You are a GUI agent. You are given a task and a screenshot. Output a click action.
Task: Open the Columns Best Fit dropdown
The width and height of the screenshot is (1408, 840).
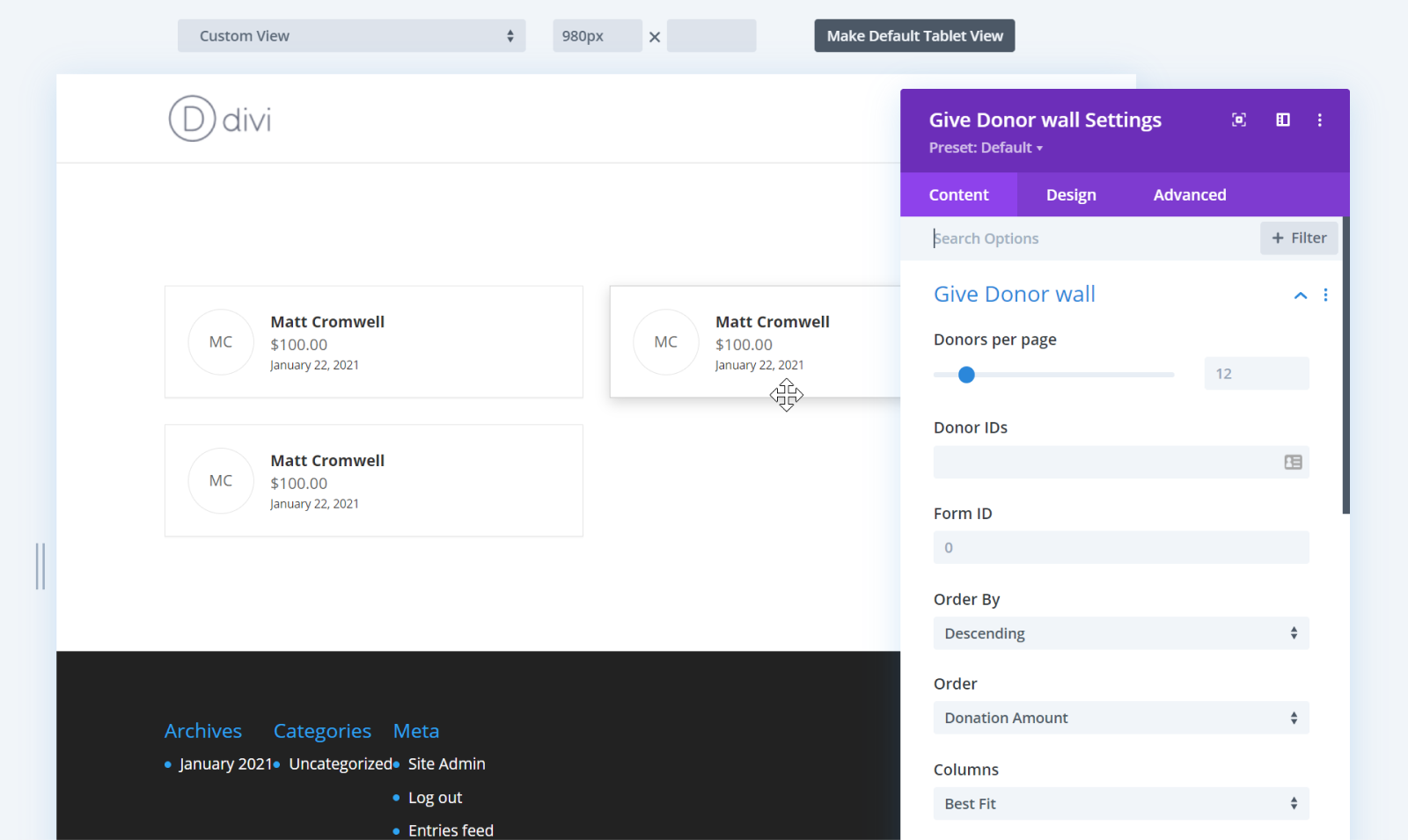1121,804
